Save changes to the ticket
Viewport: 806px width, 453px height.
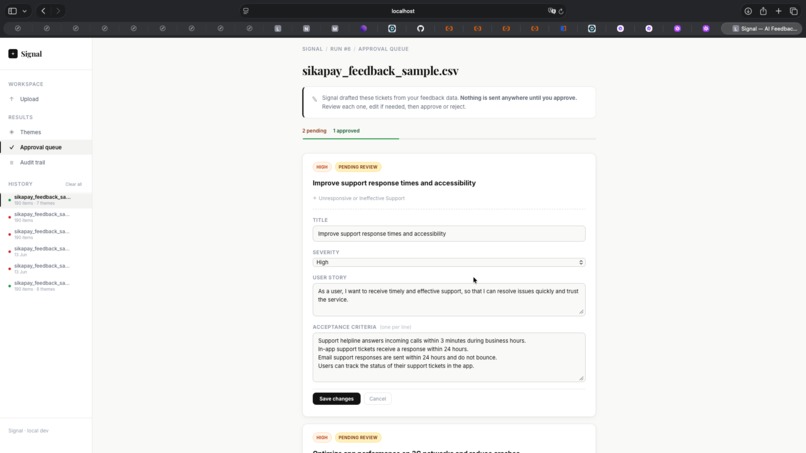pos(336,399)
